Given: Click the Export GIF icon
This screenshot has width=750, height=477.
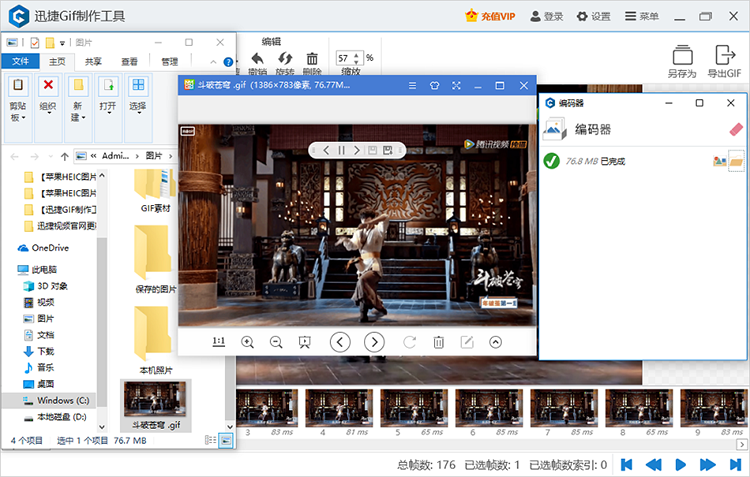Looking at the screenshot, I should coord(724,62).
